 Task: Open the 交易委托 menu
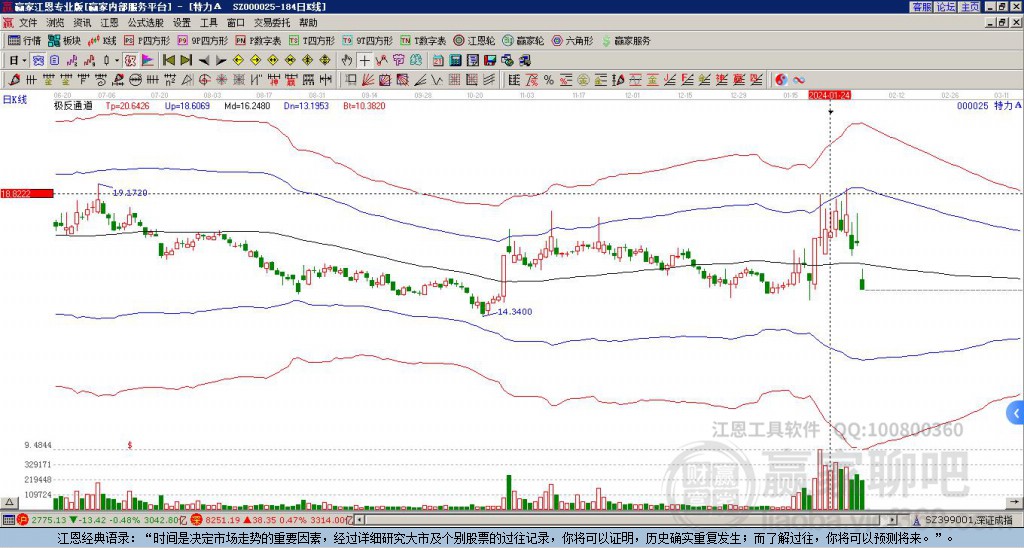pos(272,22)
